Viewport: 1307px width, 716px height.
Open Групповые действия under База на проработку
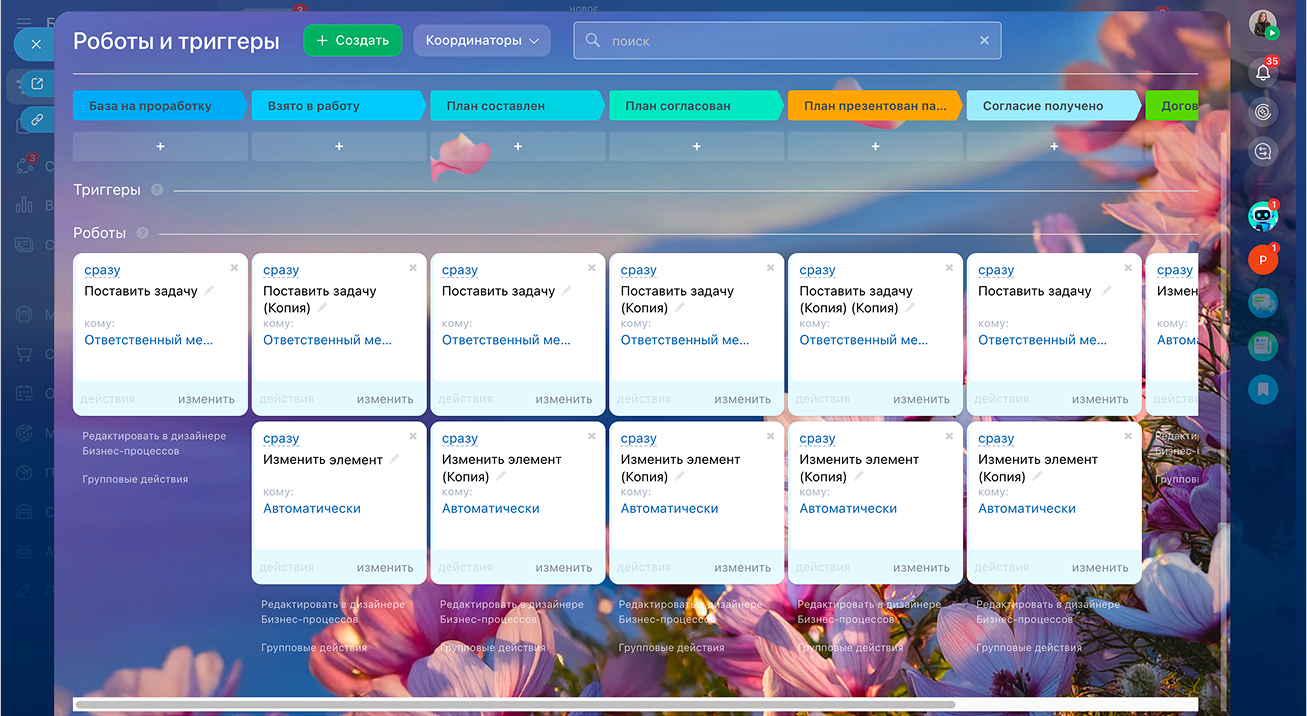click(x=135, y=479)
